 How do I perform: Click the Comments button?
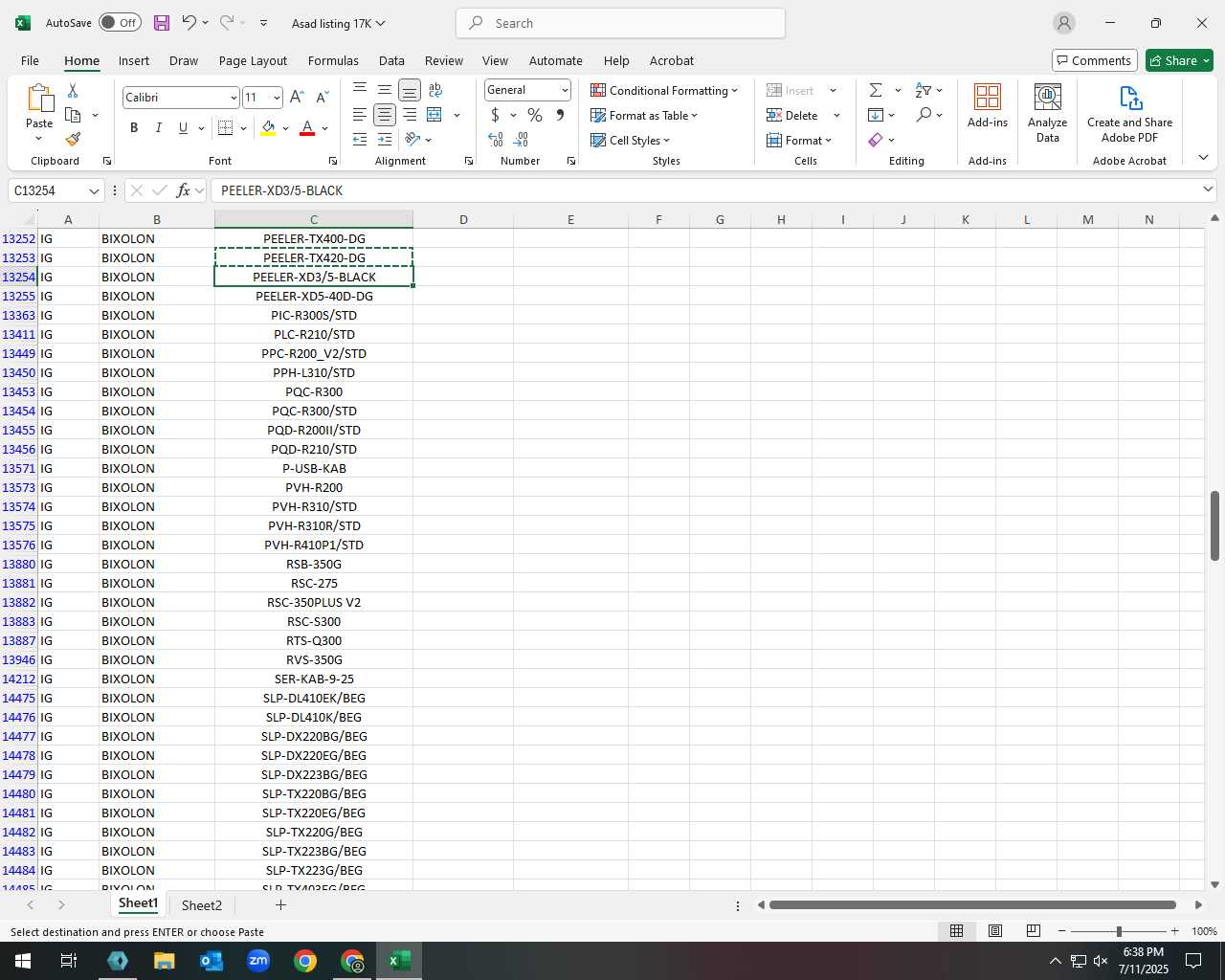(1094, 60)
